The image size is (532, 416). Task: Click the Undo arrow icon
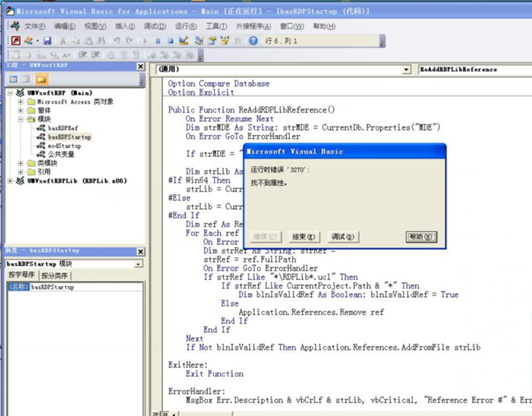tap(117, 41)
